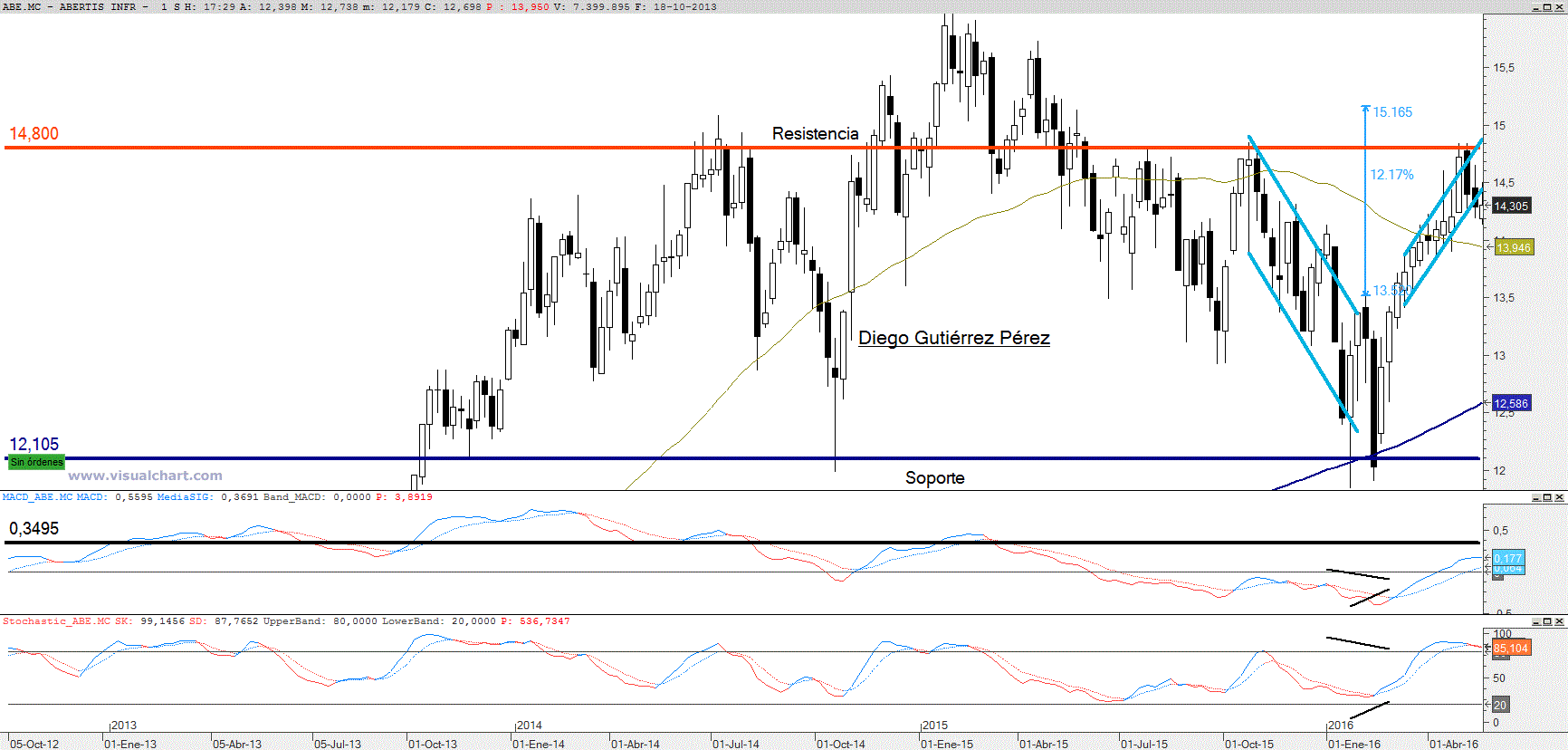Click the '01-Oct-13' date label
The height and width of the screenshot is (750, 1568).
pyautogui.click(x=433, y=744)
